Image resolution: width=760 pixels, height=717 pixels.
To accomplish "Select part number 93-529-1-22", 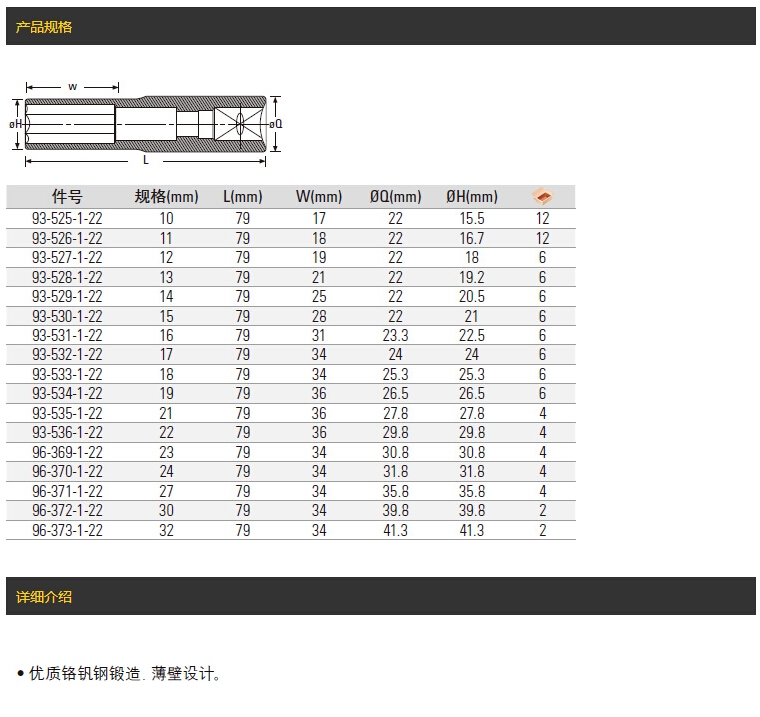I will [x=67, y=296].
